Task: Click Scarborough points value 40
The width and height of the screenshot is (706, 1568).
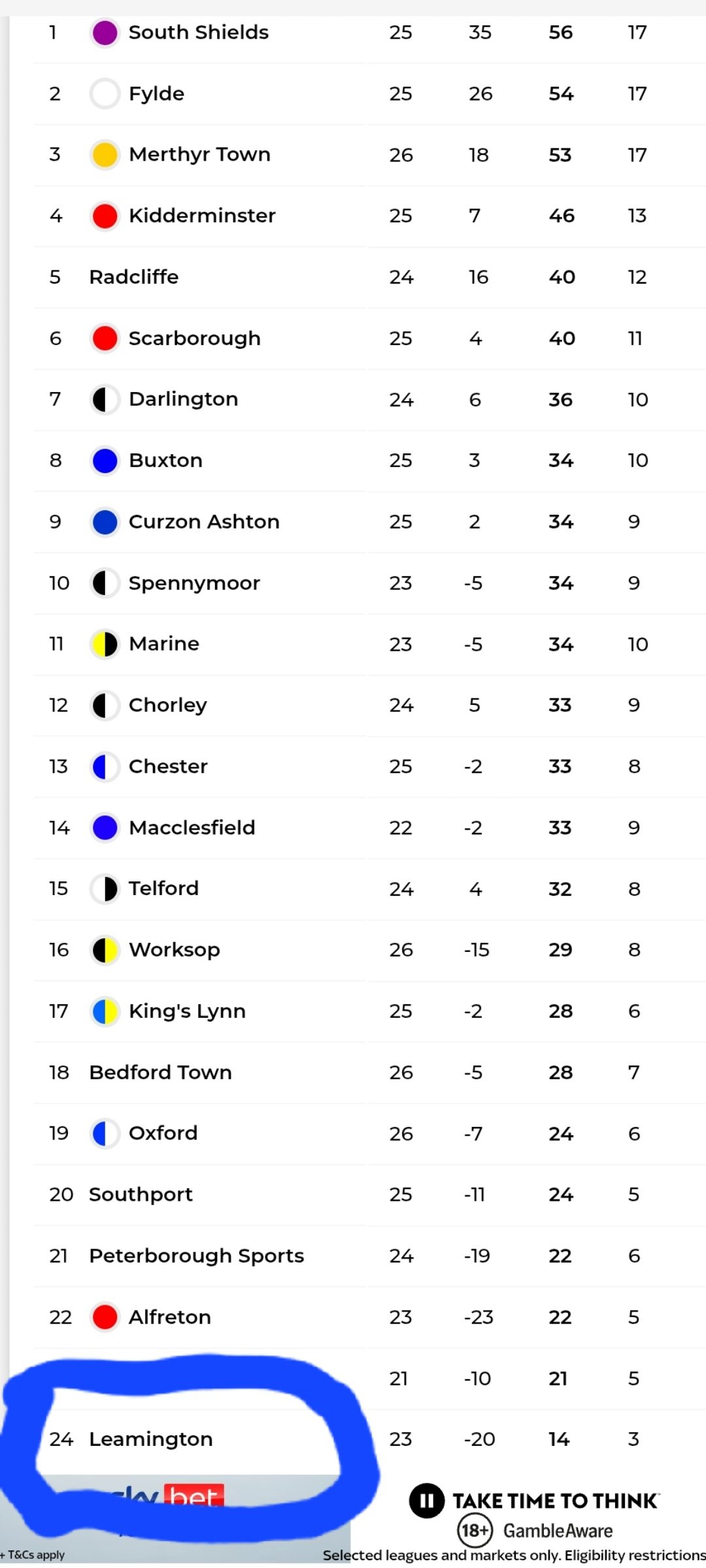Action: click(x=562, y=338)
